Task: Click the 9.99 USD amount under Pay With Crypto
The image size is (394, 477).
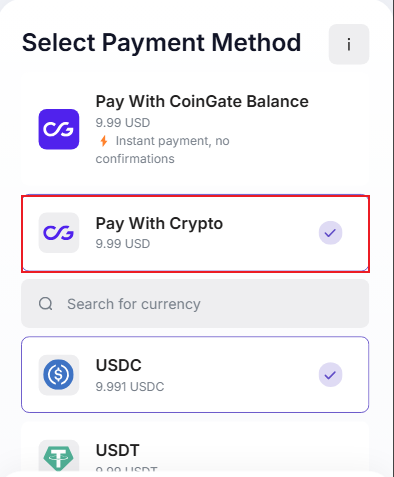Action: pos(123,244)
